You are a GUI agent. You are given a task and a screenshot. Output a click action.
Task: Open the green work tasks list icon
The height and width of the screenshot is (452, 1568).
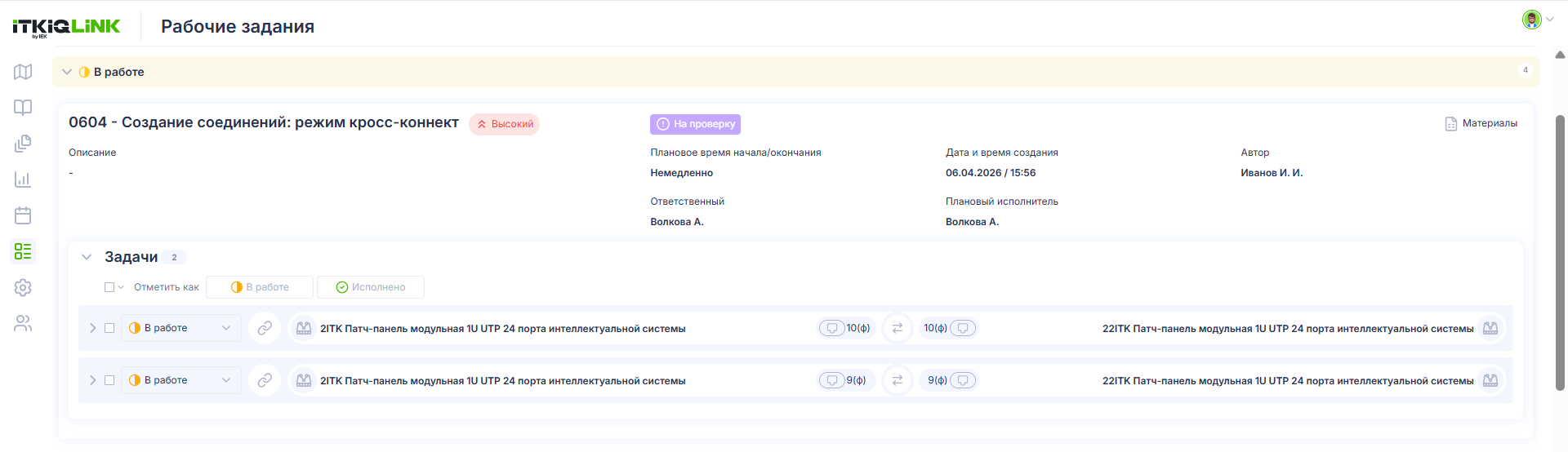[x=23, y=251]
